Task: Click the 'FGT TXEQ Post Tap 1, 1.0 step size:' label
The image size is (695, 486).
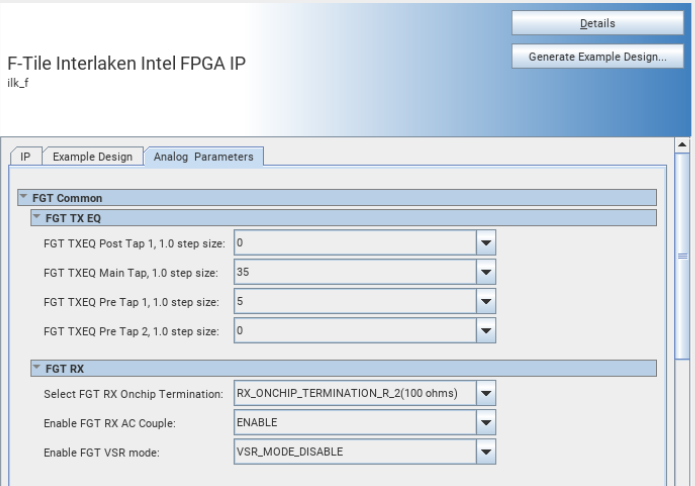Action: pyautogui.click(x=134, y=243)
